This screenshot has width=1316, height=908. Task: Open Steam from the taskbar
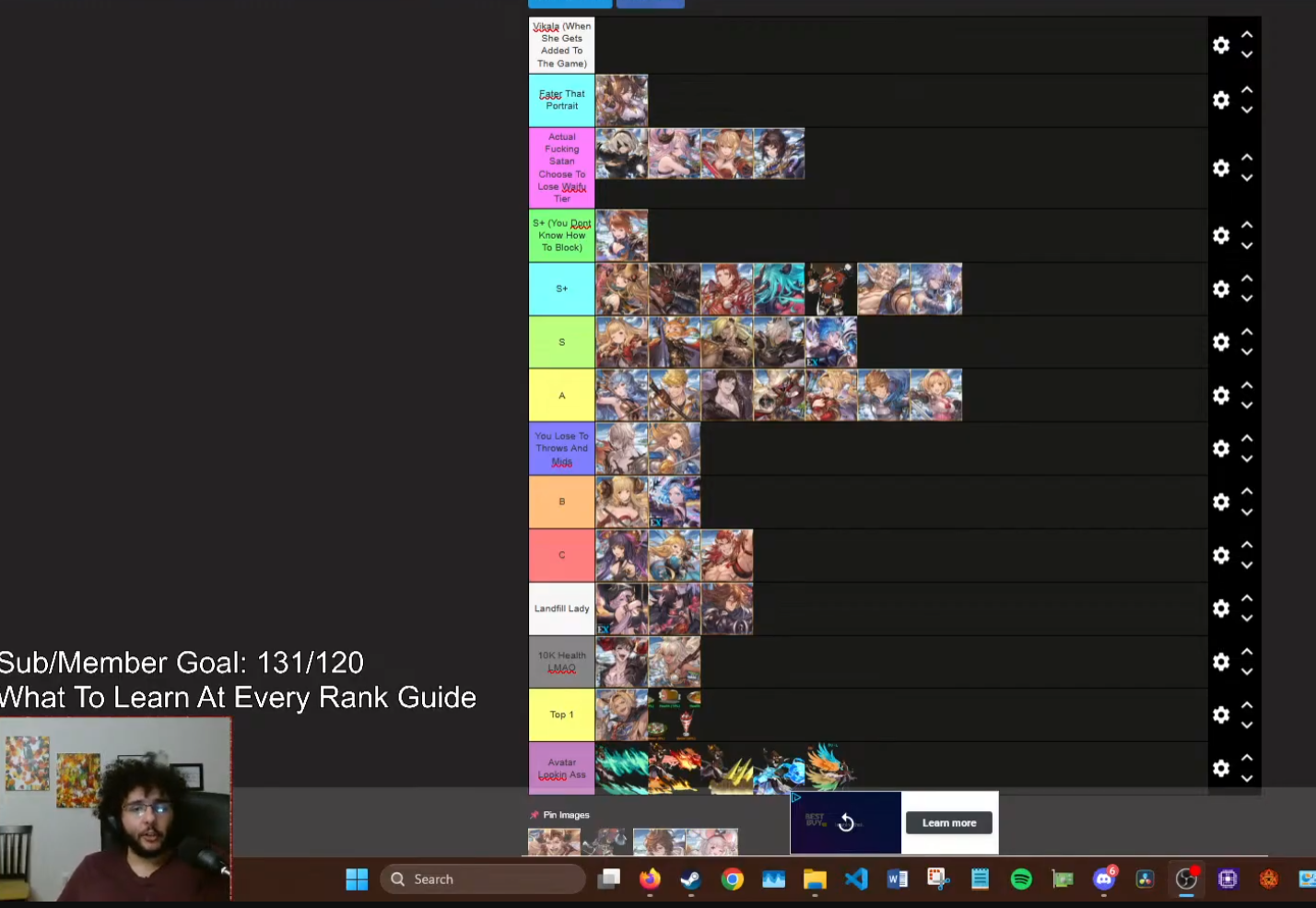pyautogui.click(x=691, y=879)
